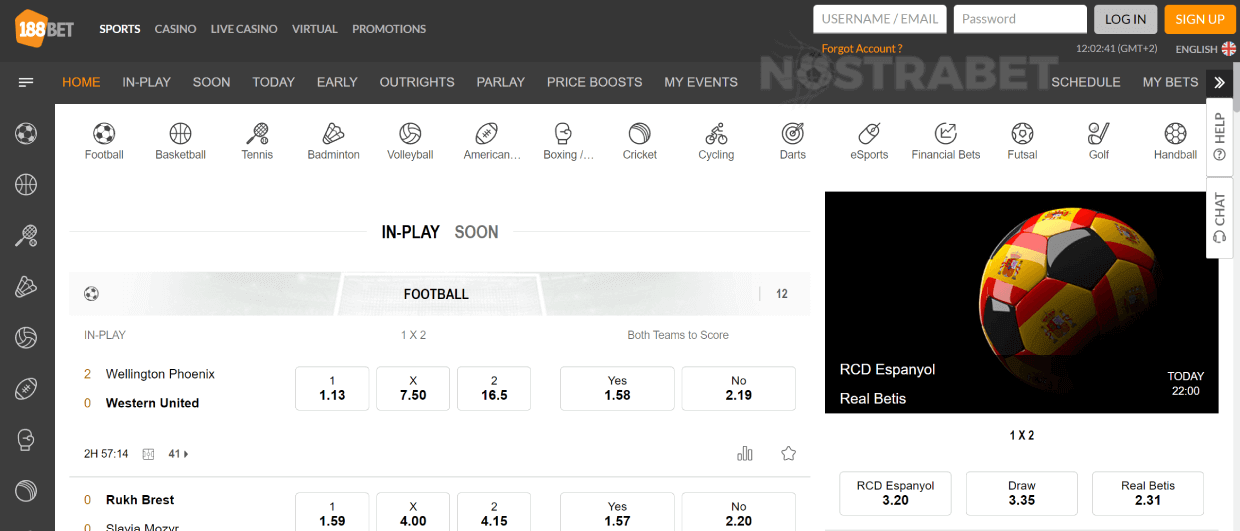Open MY BETS
The height and width of the screenshot is (531, 1240).
click(x=1170, y=82)
